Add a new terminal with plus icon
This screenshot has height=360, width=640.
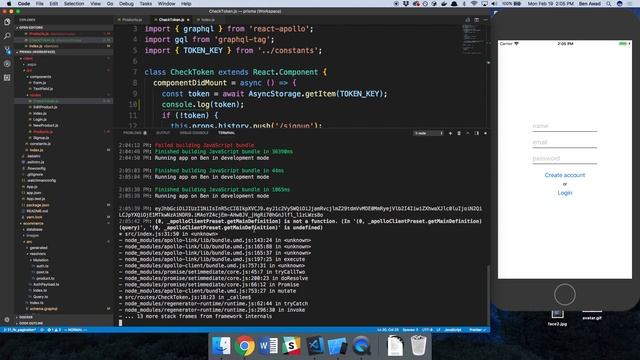(x=450, y=133)
